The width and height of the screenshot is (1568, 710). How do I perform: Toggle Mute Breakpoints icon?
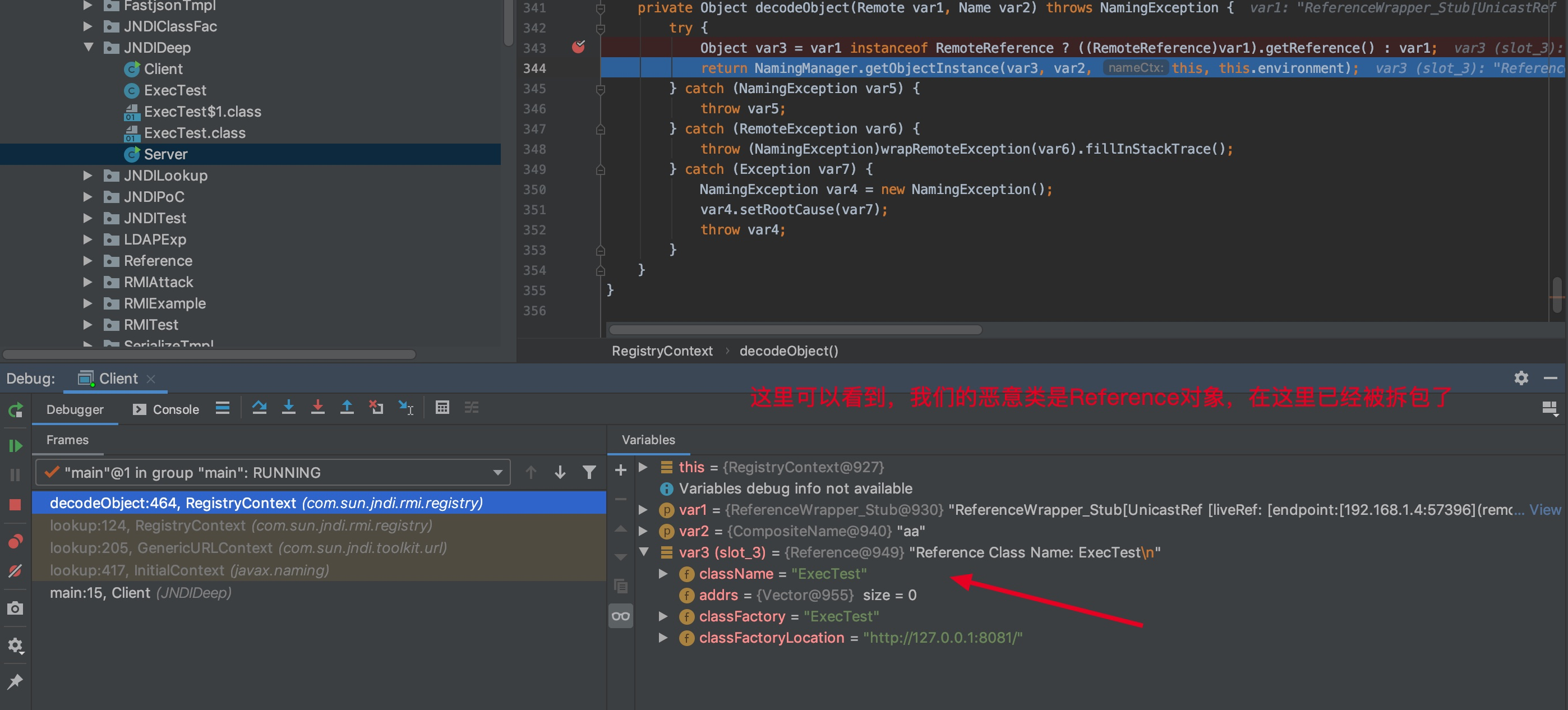coord(15,570)
